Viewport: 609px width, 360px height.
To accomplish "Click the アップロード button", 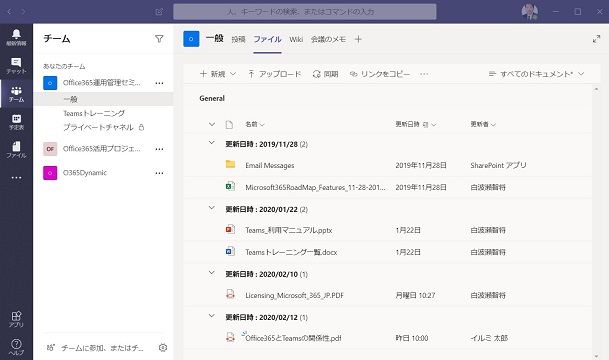I will click(x=275, y=74).
